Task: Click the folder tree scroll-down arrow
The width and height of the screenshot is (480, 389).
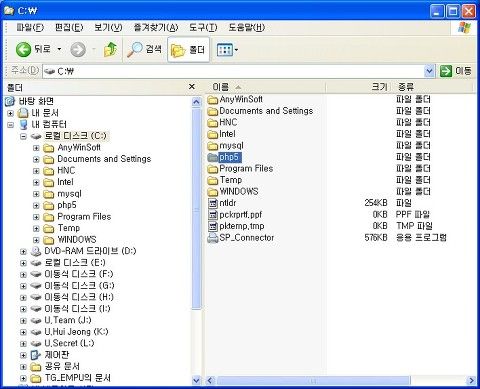Action: pos(196,380)
